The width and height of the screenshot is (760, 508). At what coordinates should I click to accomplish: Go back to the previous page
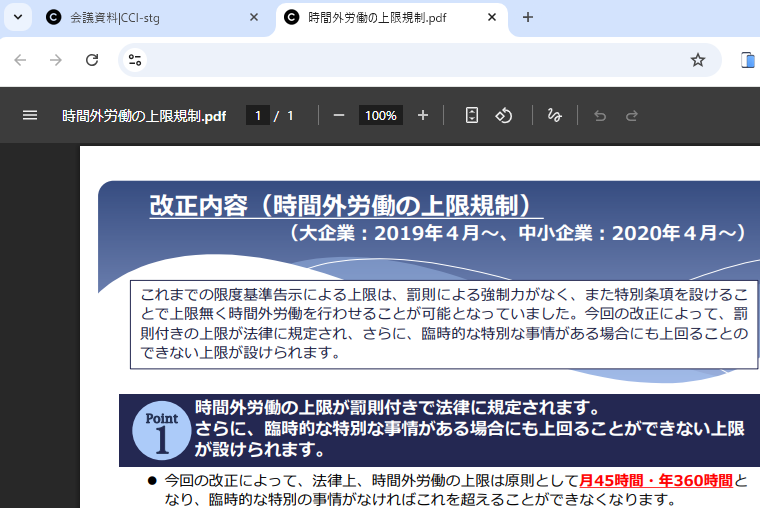click(20, 60)
